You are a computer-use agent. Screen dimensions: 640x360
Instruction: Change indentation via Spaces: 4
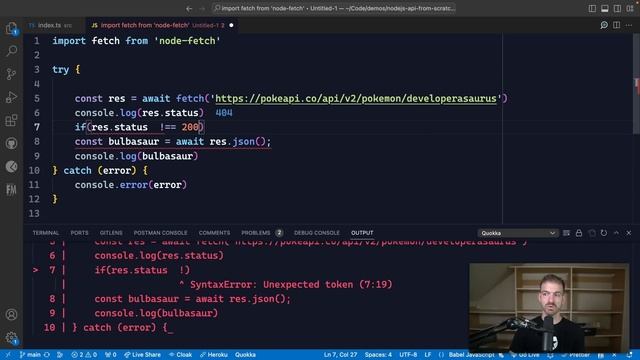point(378,355)
